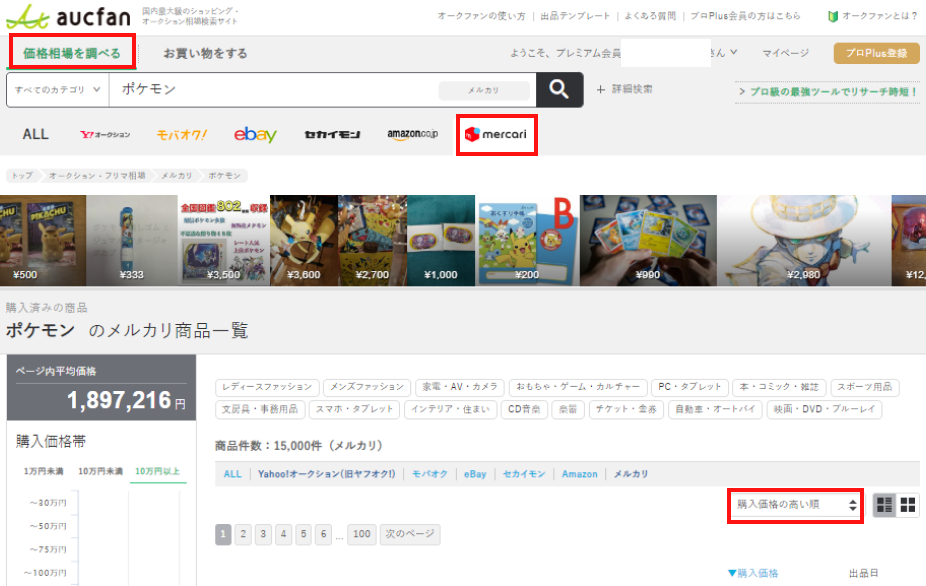Expand the 詳細検索 advanced search
This screenshot has width=926, height=586.
[624, 89]
